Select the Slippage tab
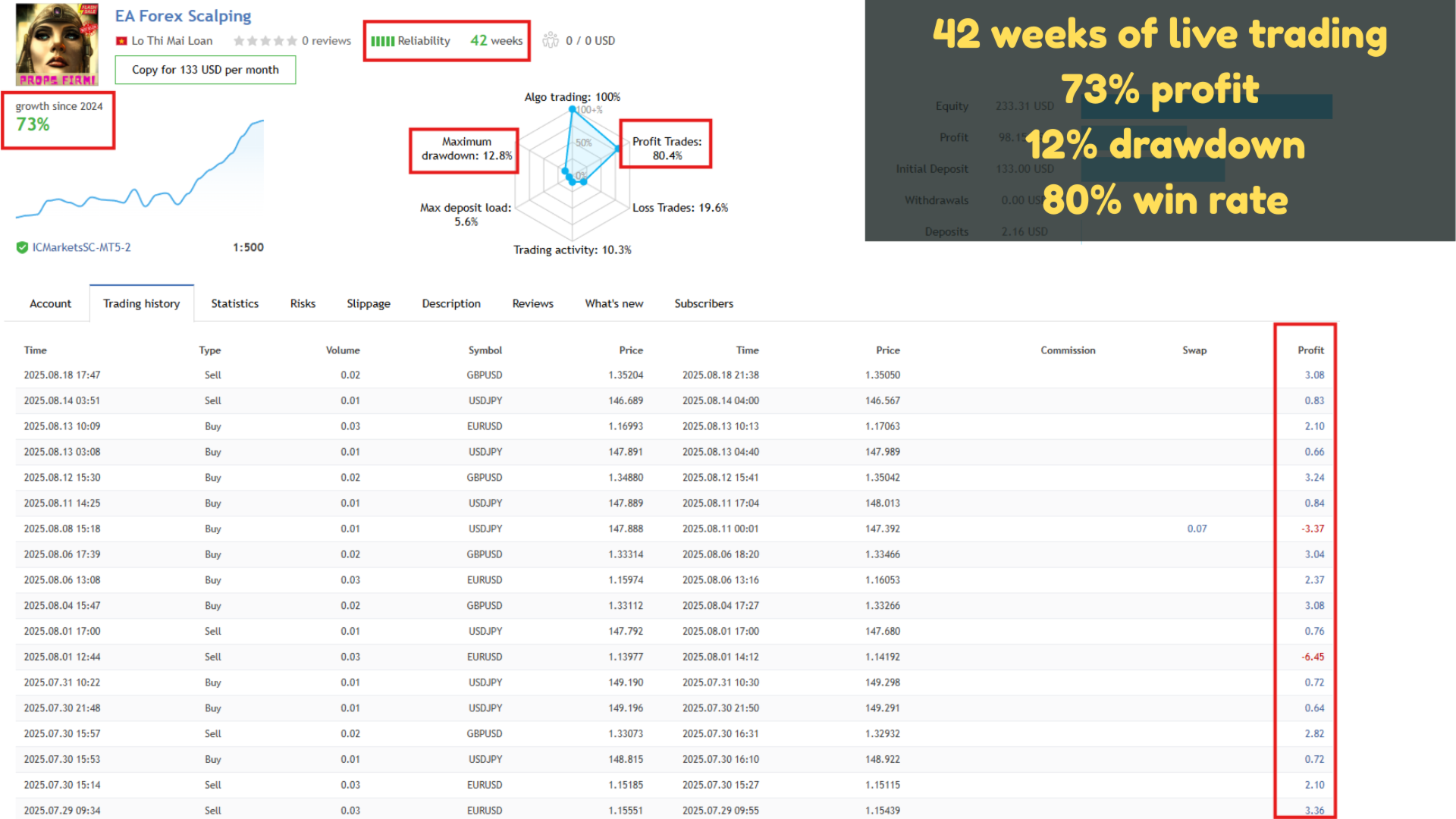The image size is (1456, 819). [x=368, y=303]
